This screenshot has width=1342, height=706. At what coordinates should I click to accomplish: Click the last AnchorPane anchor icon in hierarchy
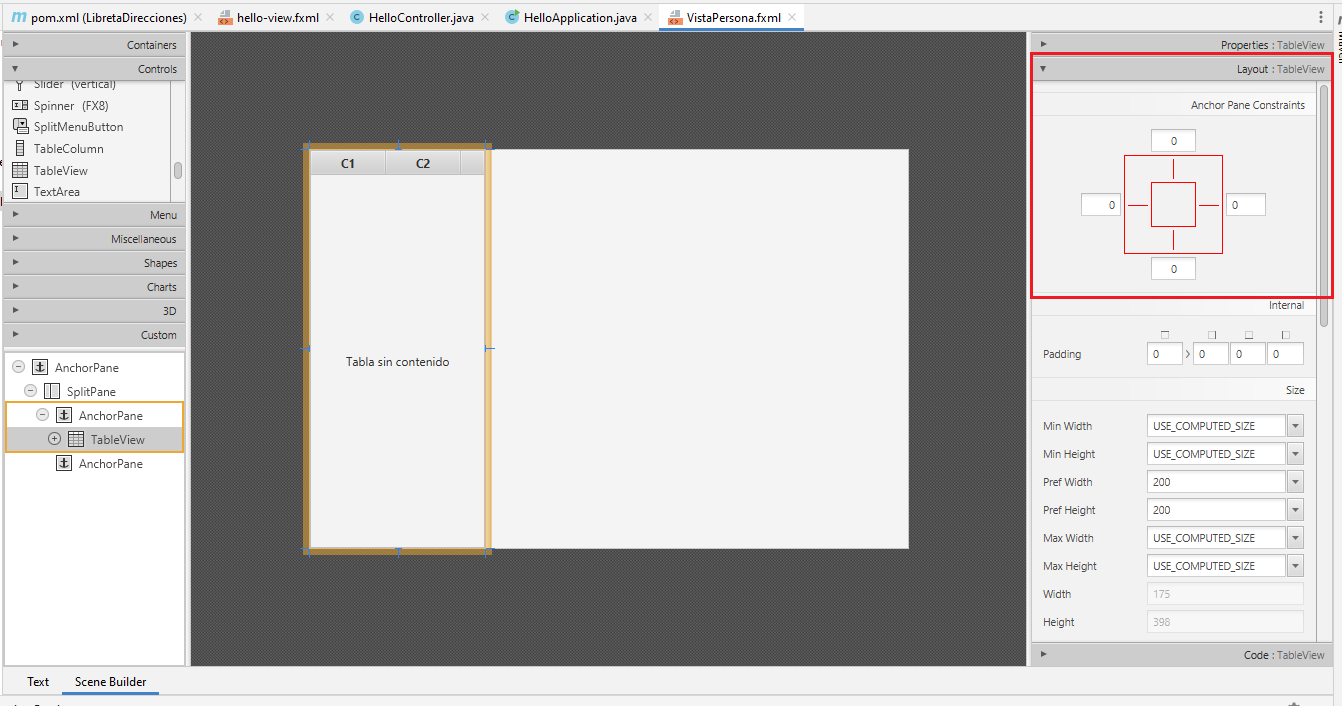click(64, 463)
